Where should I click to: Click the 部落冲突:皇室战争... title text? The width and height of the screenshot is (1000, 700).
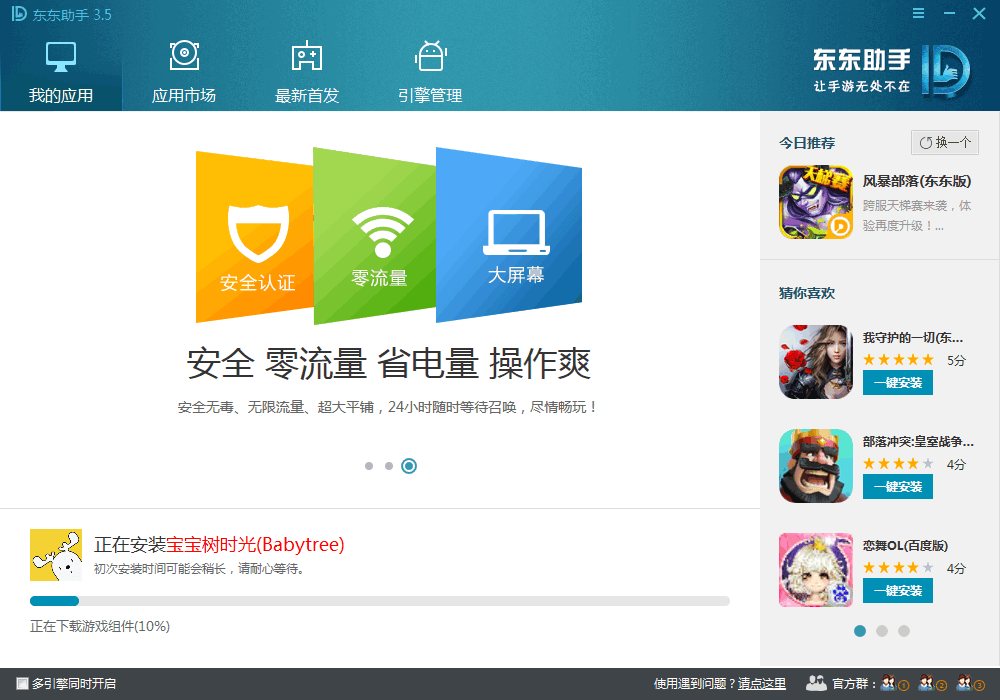[918, 442]
